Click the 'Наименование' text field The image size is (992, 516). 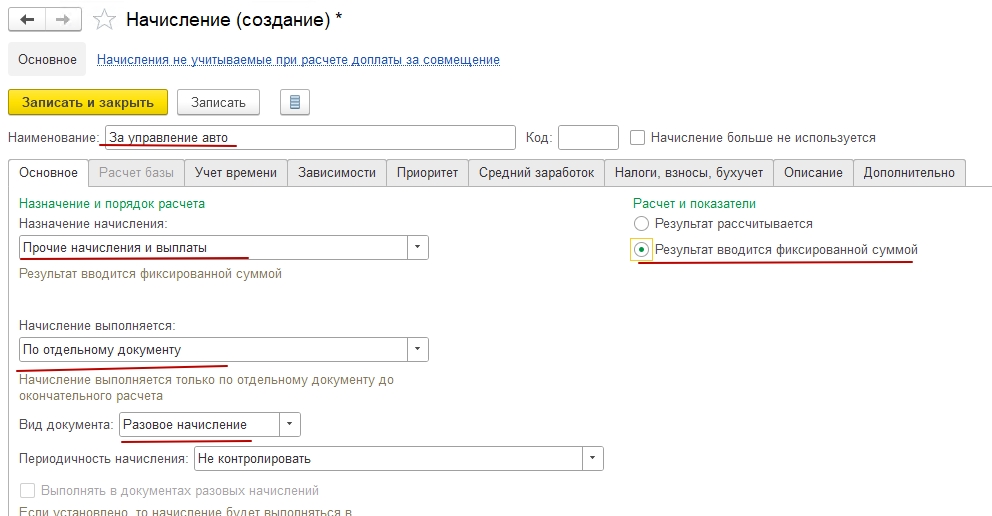(308, 138)
